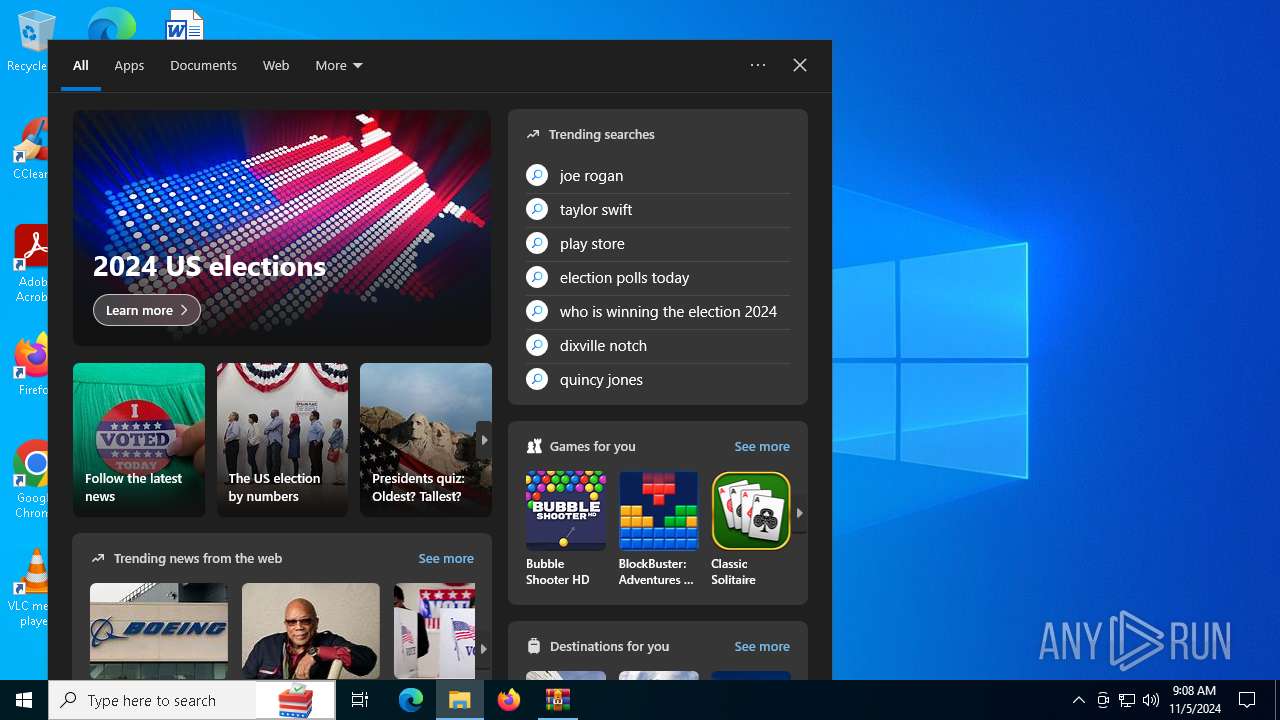Open the search panel options ellipsis
The height and width of the screenshot is (720, 1280).
(758, 65)
